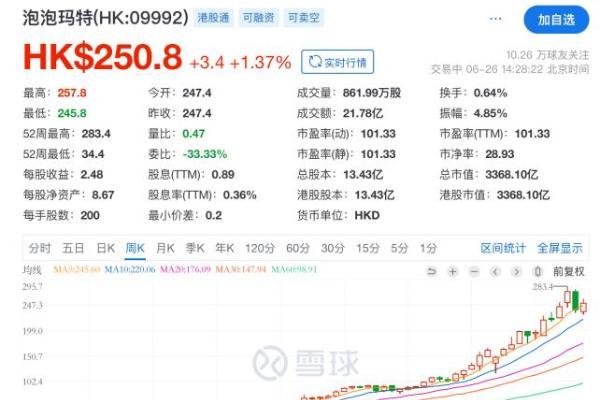This screenshot has height=400, width=600.
Task: Reset the K-line chart view (undo arrow)
Action: click(431, 271)
